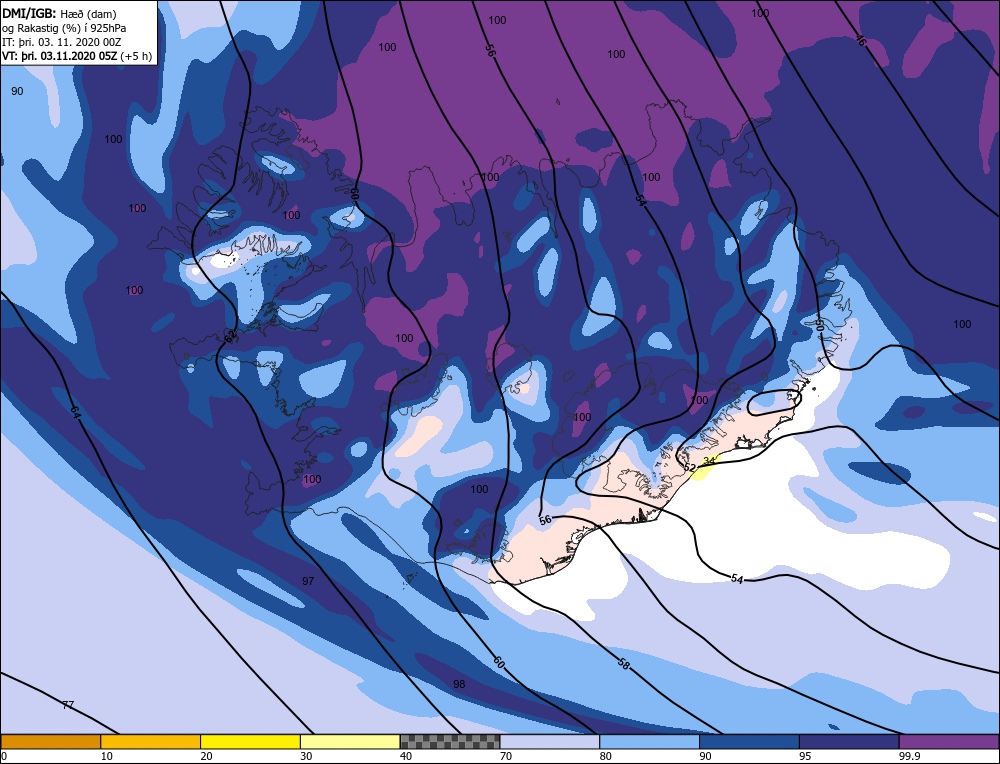Image resolution: width=1000 pixels, height=764 pixels.
Task: Click the contour label '62'
Action: pos(230,337)
